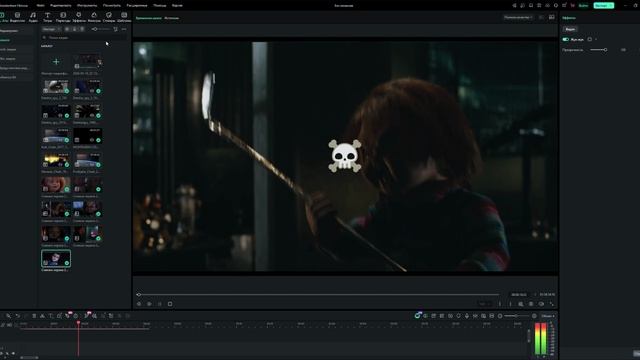This screenshot has height=360, width=640.
Task: Click the green purchase button in title bar
Action: click(604, 5)
